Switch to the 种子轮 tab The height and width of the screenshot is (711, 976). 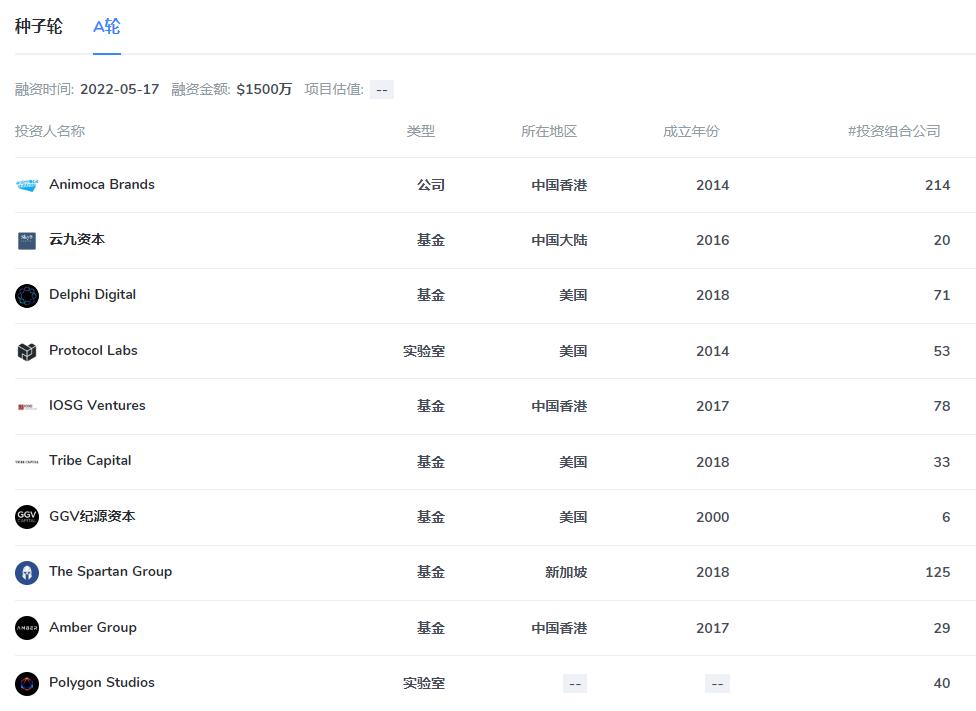pos(37,27)
